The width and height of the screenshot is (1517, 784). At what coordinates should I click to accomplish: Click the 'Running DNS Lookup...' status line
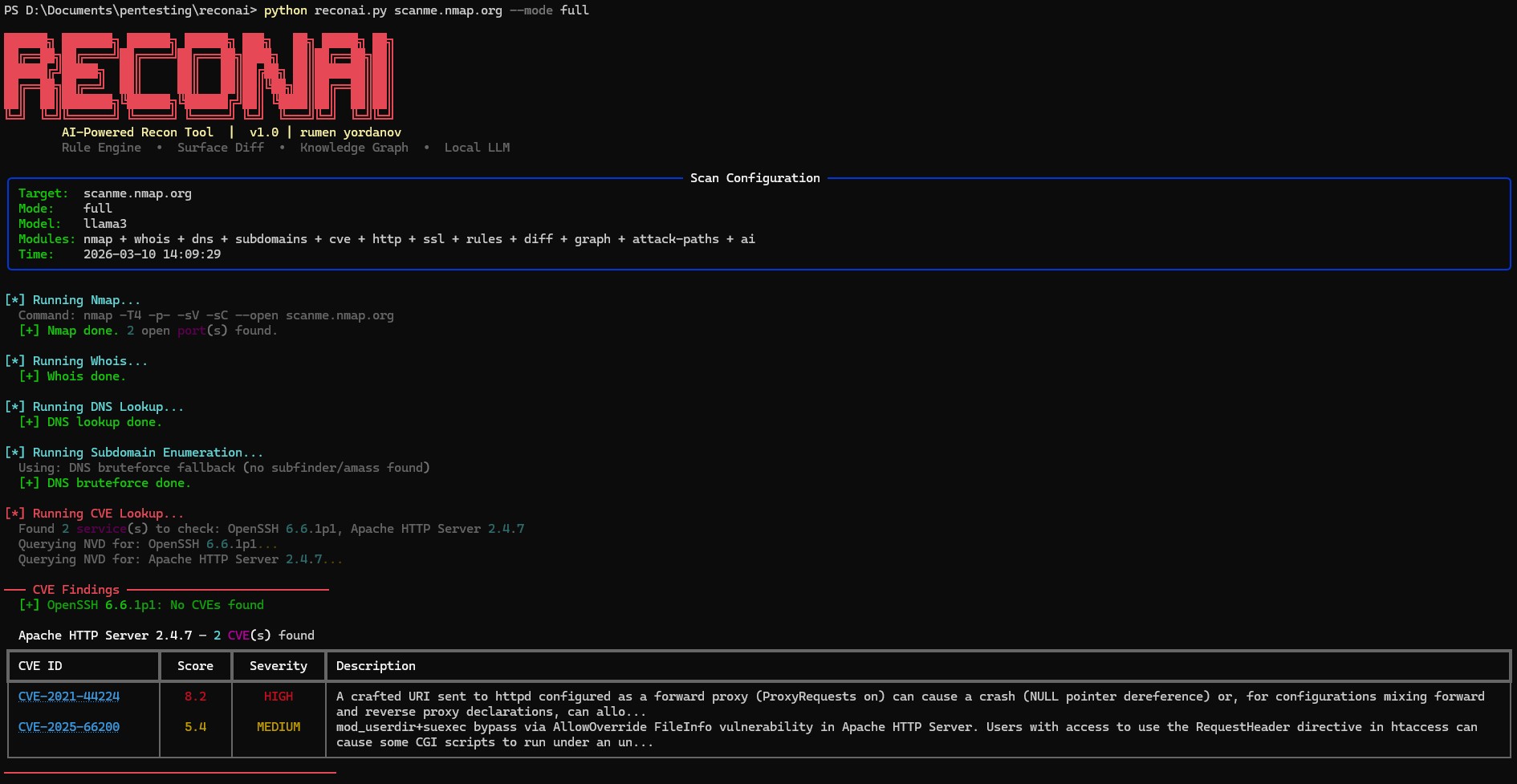[x=94, y=407]
